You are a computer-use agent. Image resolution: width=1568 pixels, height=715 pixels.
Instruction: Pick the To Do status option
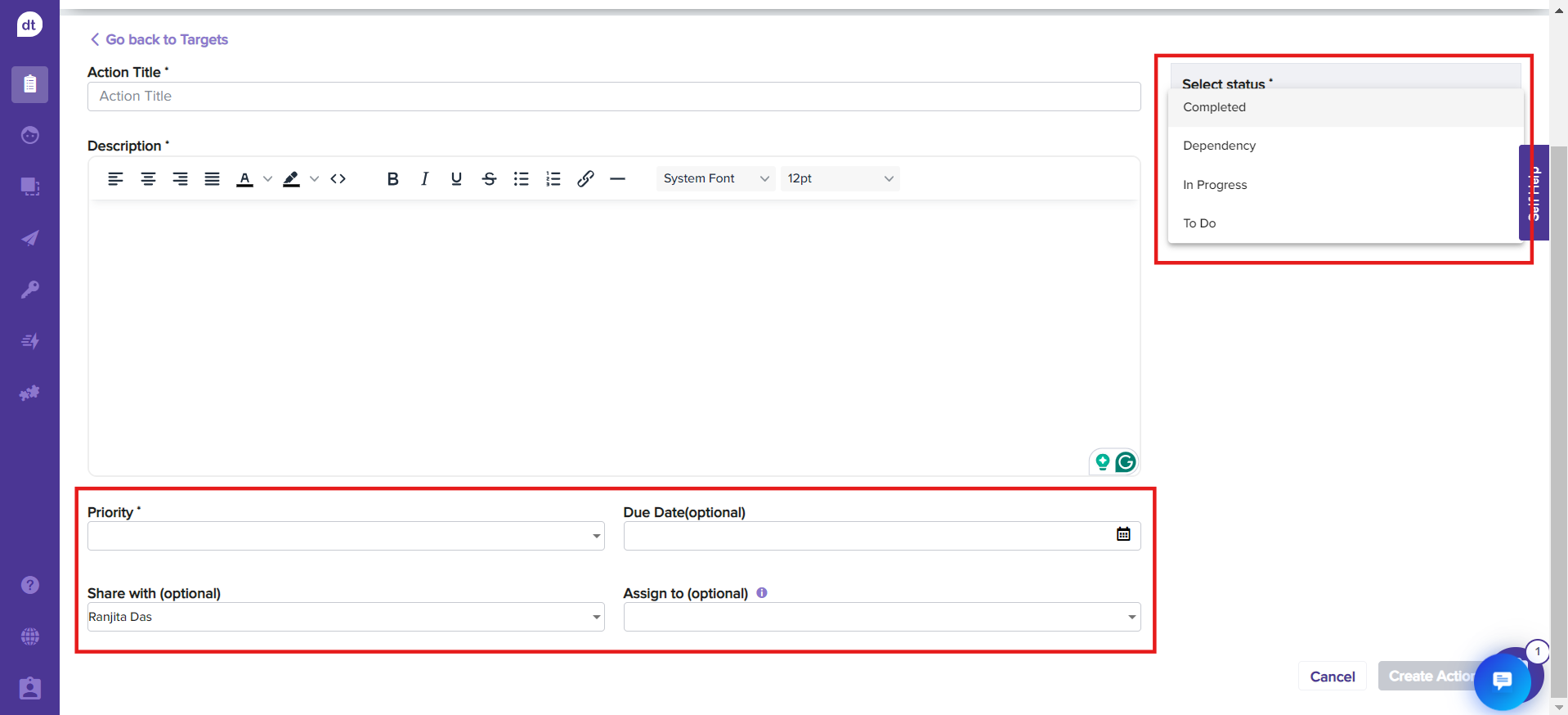pyautogui.click(x=1199, y=223)
